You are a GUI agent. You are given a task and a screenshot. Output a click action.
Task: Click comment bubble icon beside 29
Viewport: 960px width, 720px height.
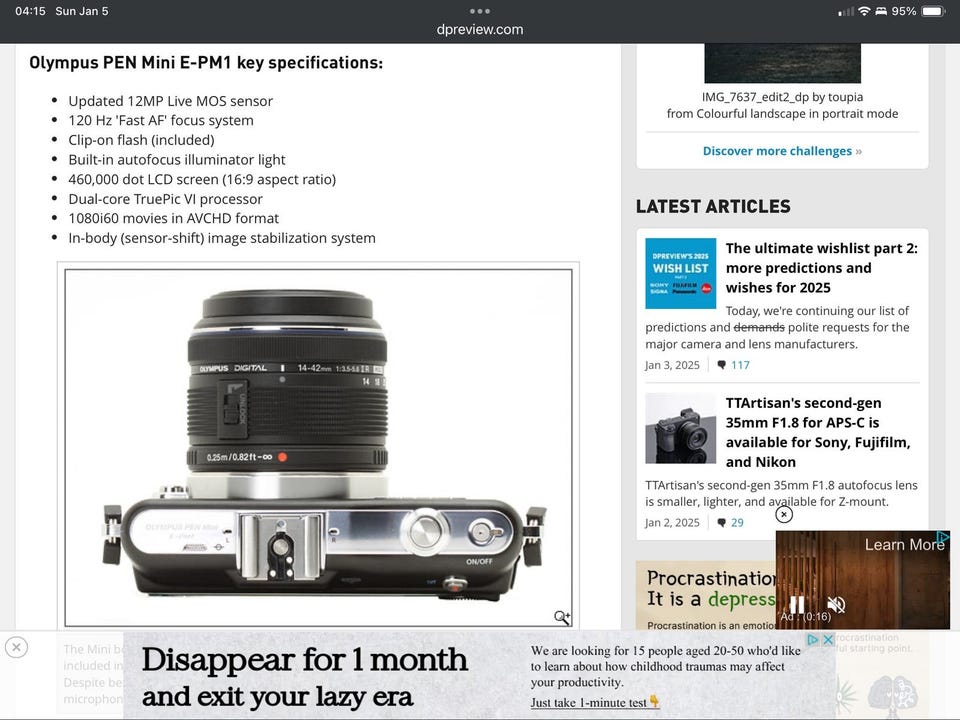click(722, 523)
